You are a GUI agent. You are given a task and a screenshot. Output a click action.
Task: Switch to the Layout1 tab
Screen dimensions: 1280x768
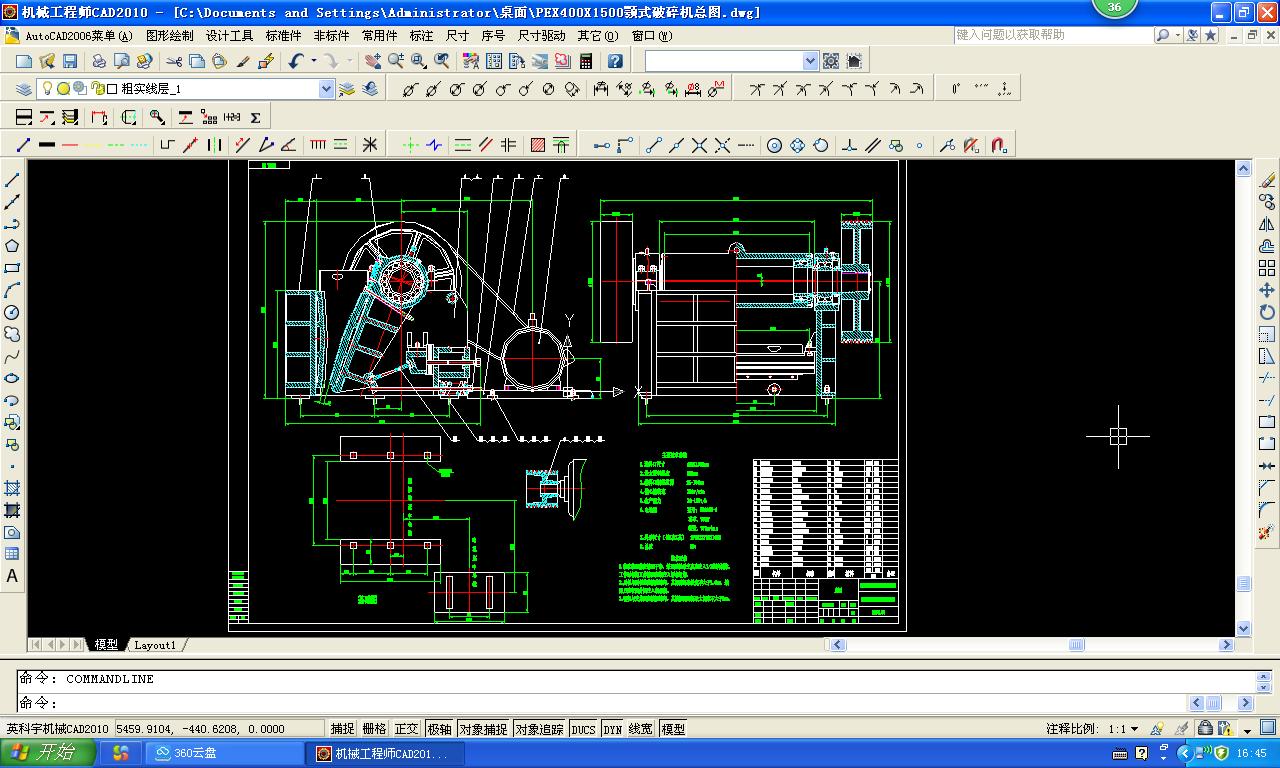coord(156,644)
